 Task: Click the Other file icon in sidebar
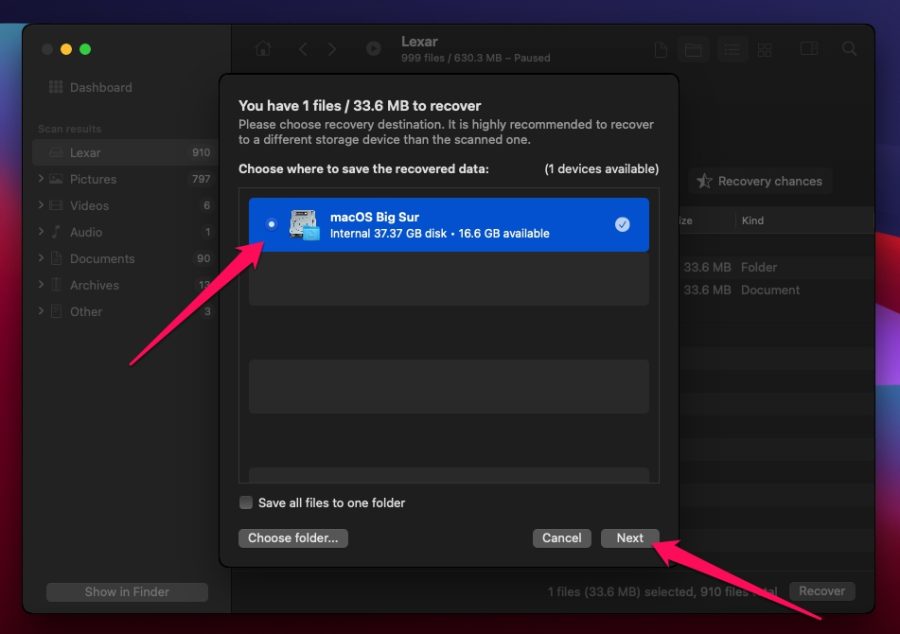click(x=56, y=311)
